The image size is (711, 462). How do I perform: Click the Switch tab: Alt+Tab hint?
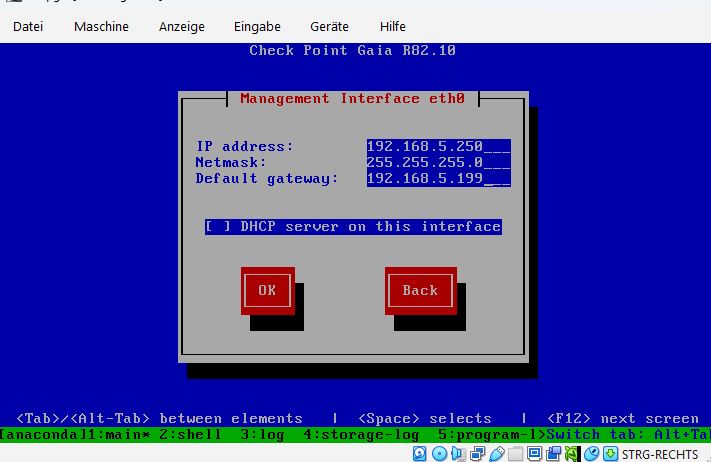click(x=628, y=435)
